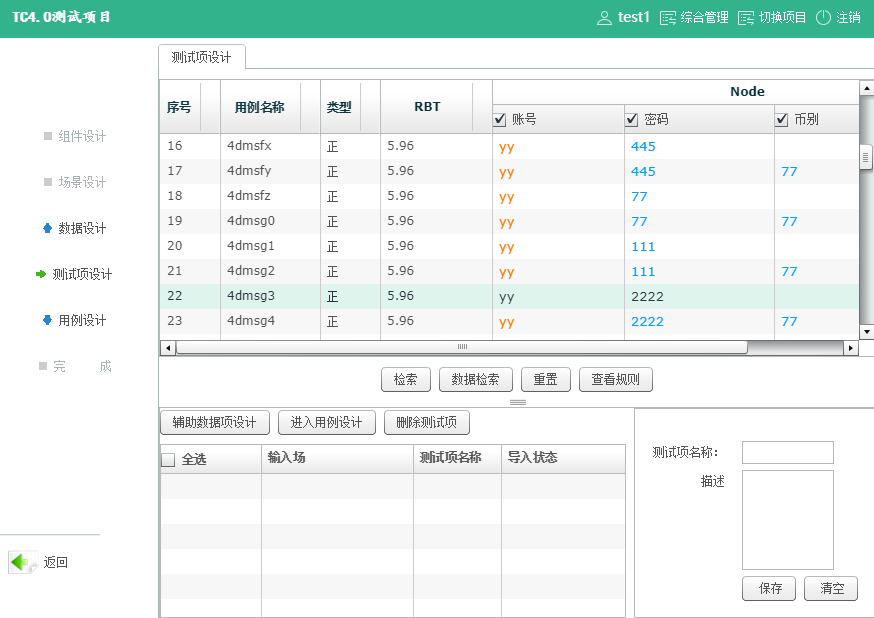Select the row named 4dmsg1

(509, 247)
